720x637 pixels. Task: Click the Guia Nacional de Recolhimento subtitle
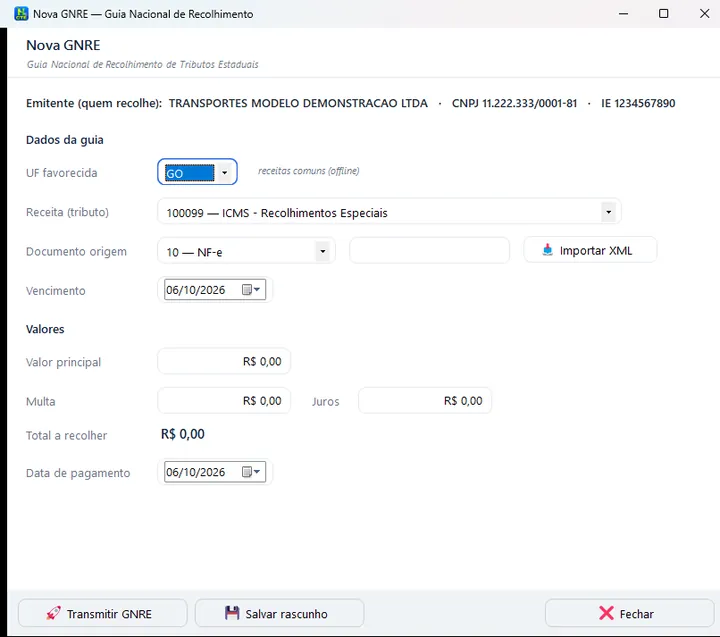coord(142,64)
